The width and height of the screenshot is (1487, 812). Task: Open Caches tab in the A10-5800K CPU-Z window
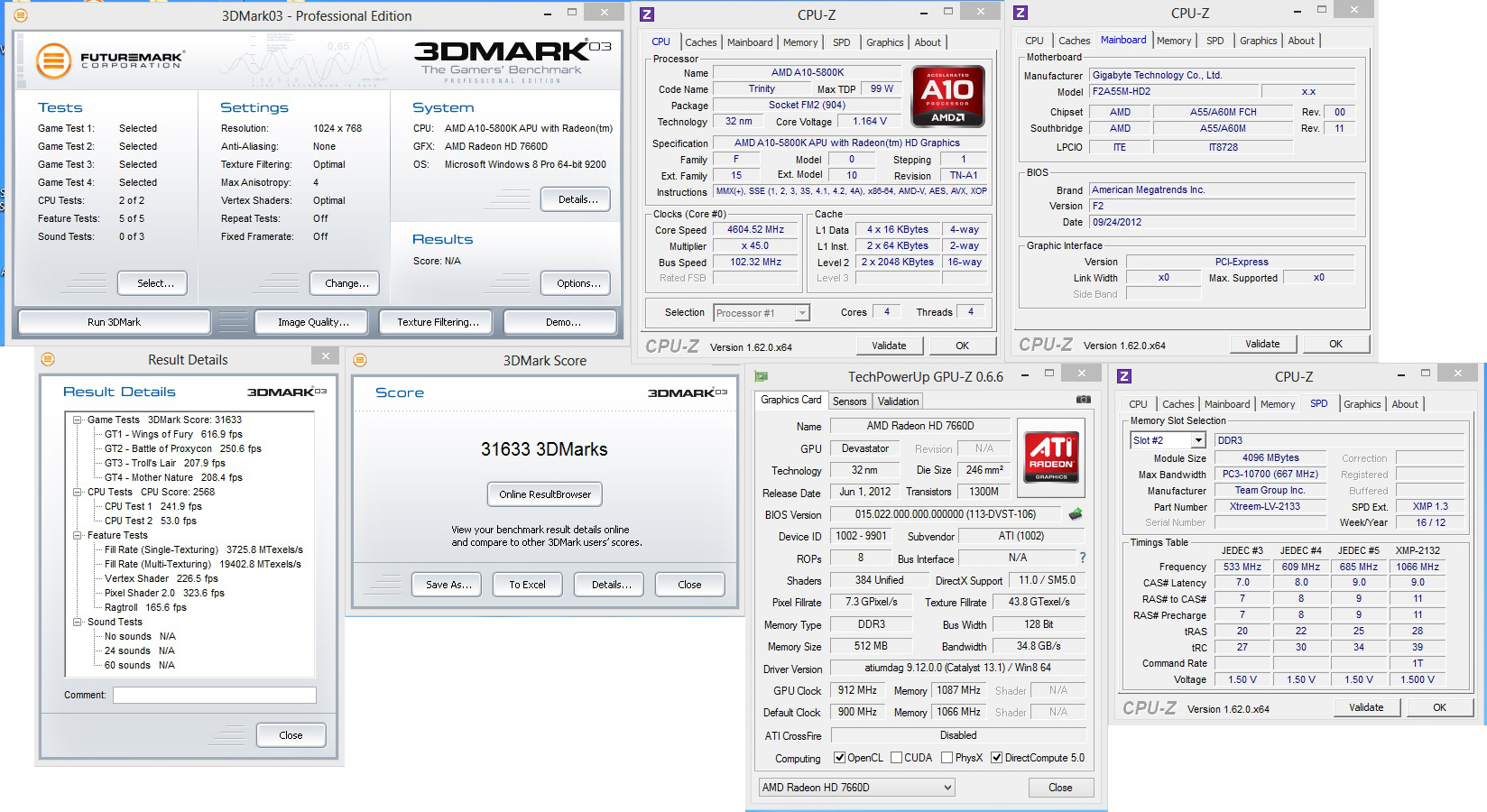coord(700,42)
